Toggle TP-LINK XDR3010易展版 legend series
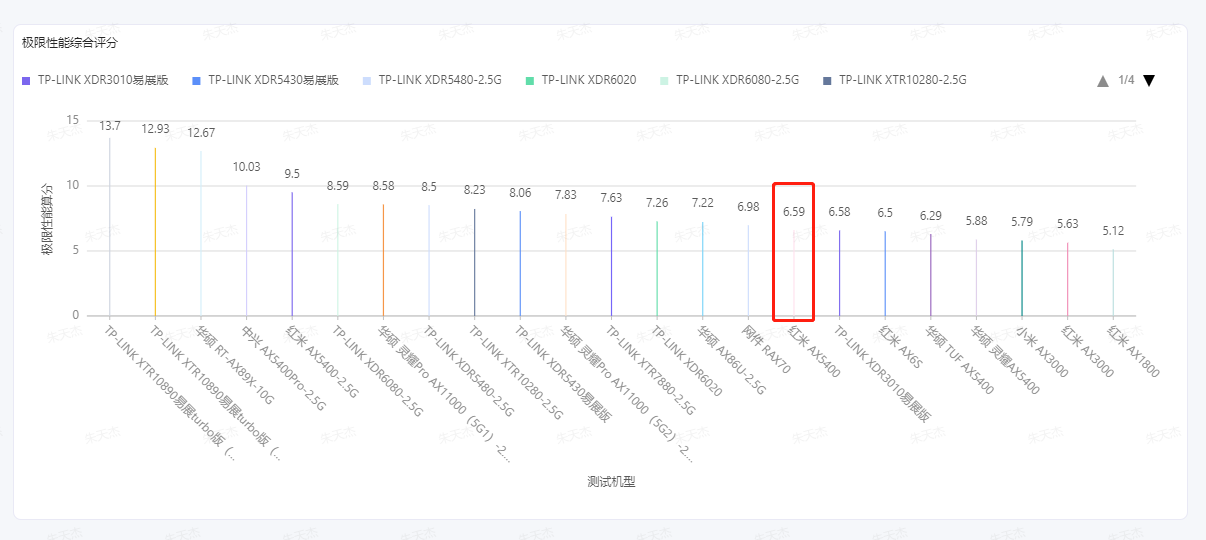The height and width of the screenshot is (540, 1206). pyautogui.click(x=95, y=80)
